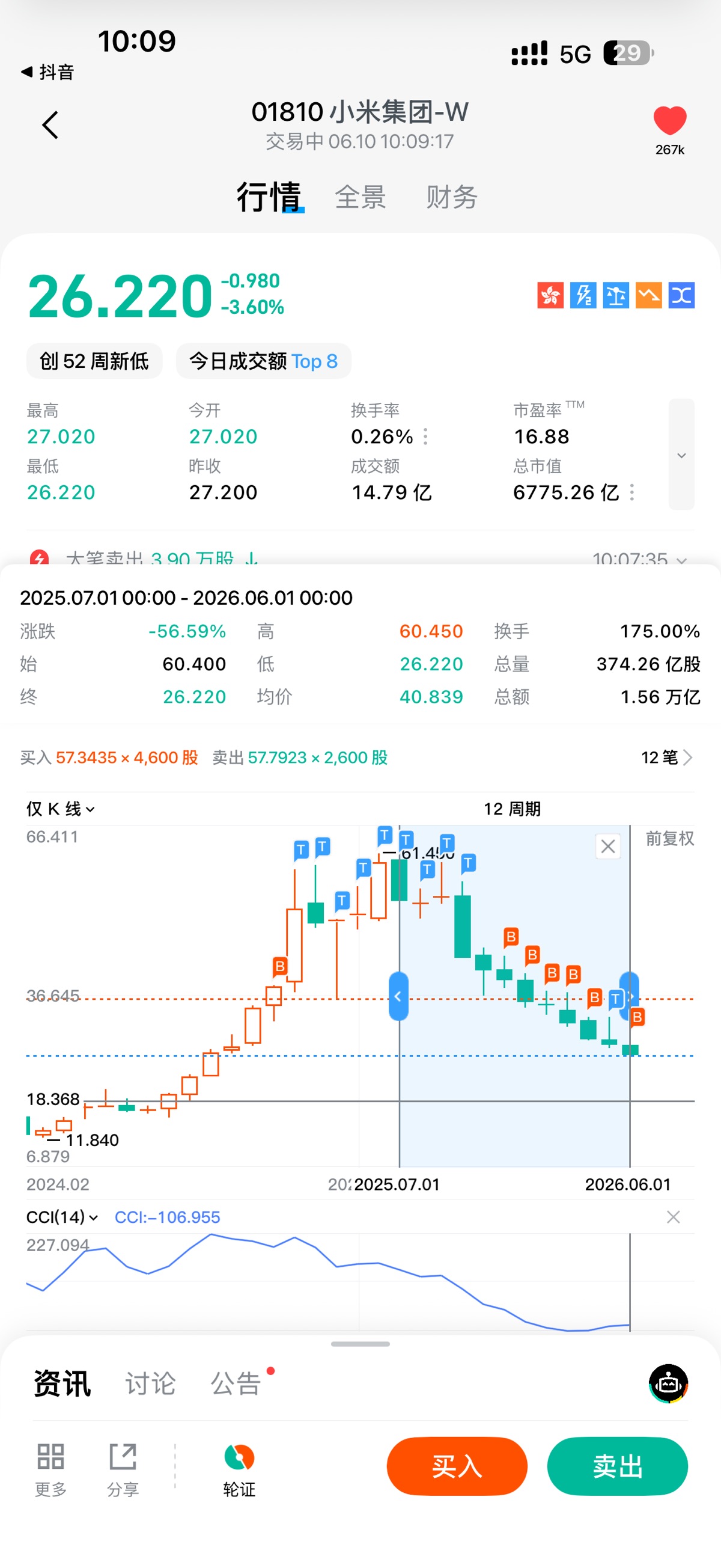Tap the CCI:–106.955 value
The image size is (721, 1568).
(167, 1217)
